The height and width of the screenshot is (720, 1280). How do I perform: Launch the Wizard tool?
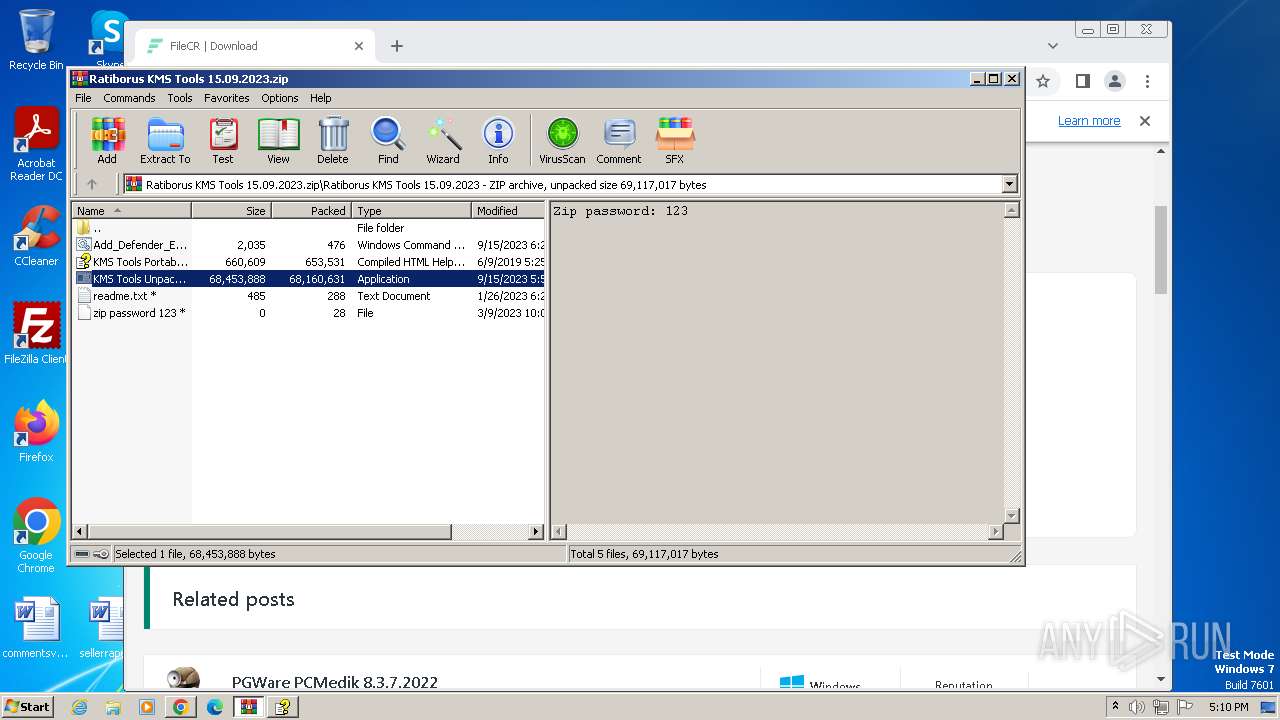(443, 140)
